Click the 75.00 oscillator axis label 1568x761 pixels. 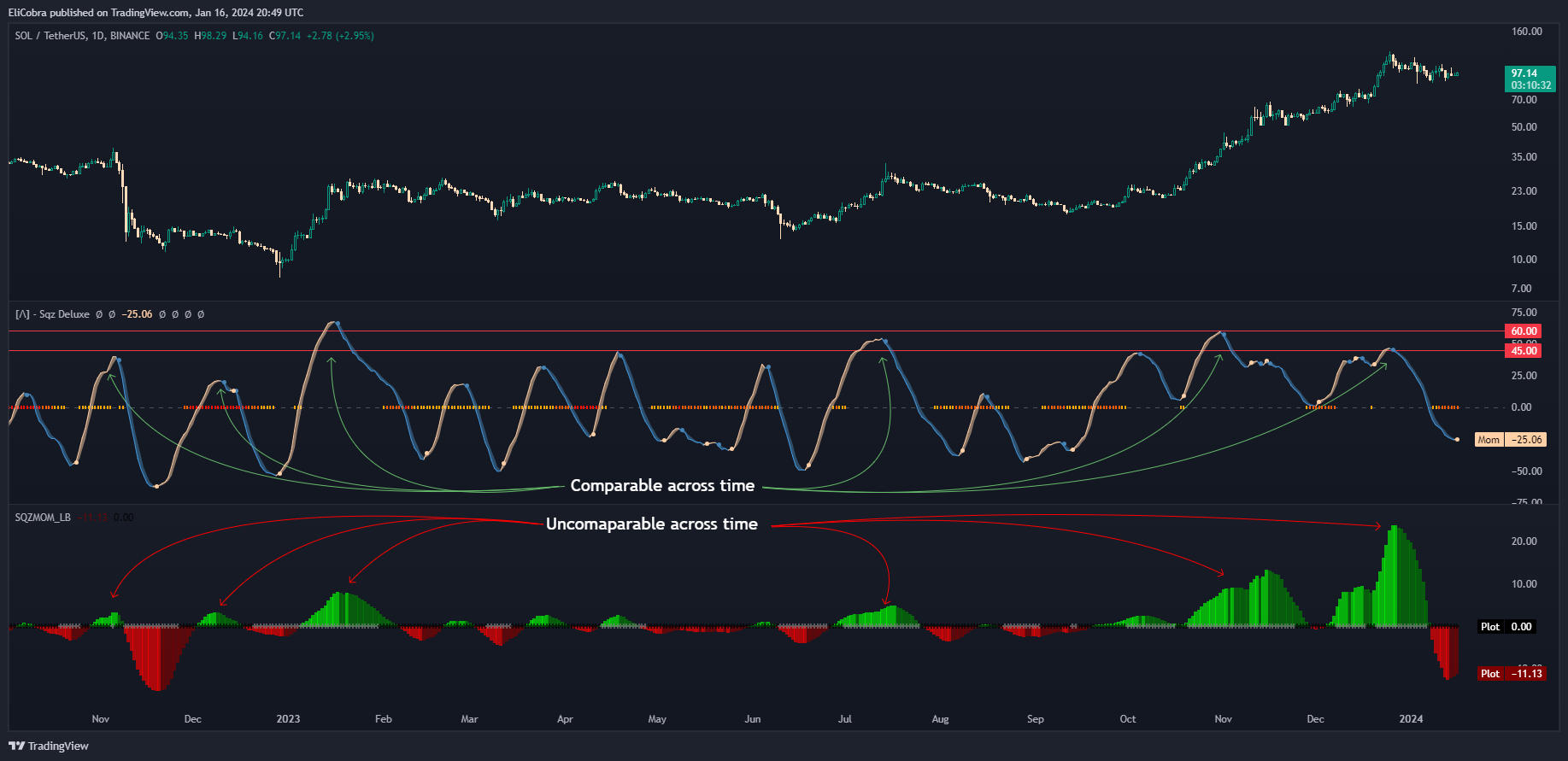(x=1524, y=313)
